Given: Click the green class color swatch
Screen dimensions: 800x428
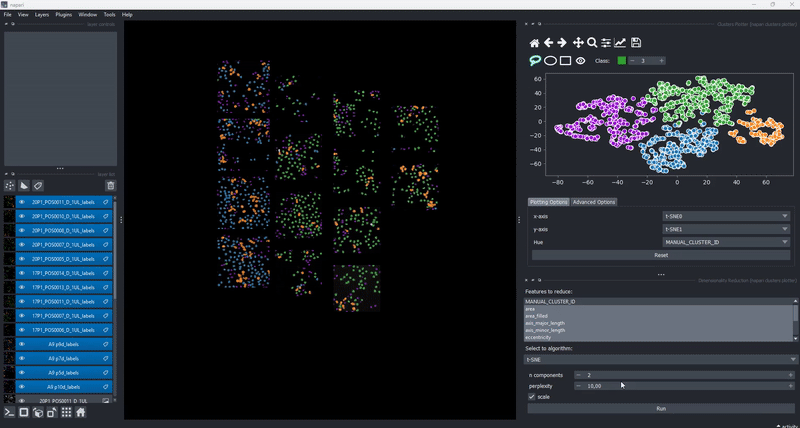Looking at the screenshot, I should pos(621,61).
